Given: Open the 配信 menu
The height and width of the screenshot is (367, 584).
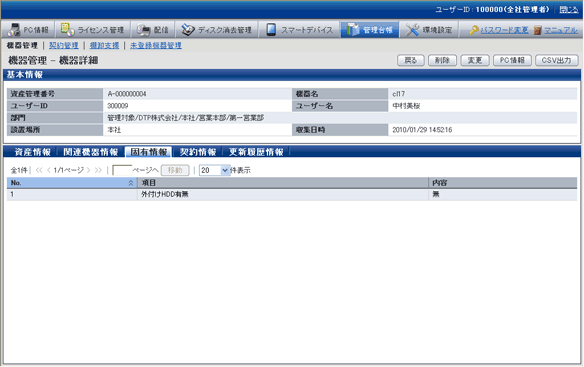Looking at the screenshot, I should (153, 30).
